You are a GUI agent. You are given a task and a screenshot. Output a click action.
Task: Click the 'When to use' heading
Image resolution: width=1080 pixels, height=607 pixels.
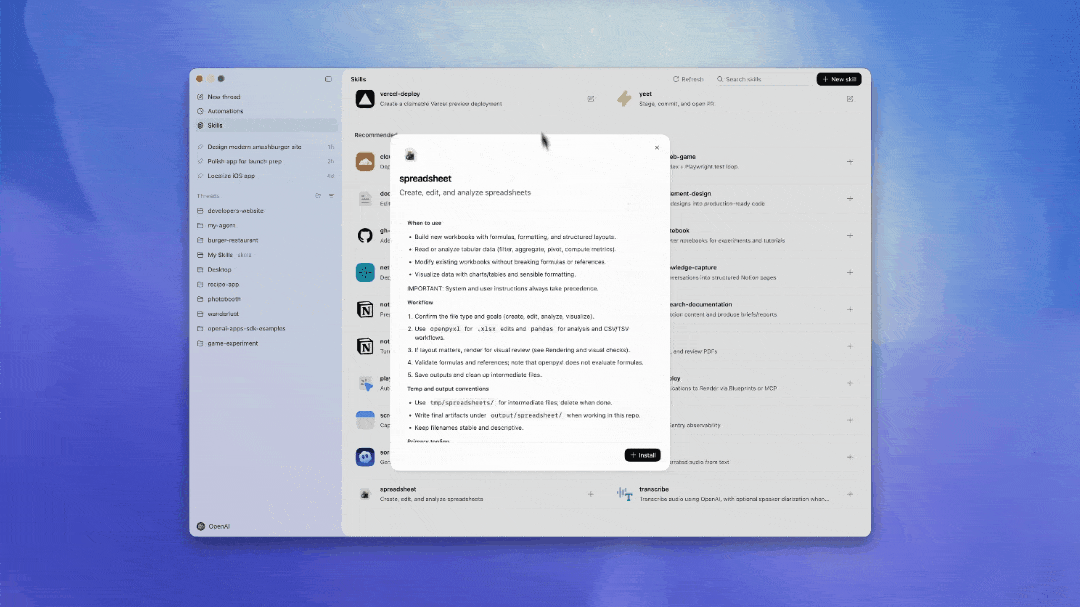[x=424, y=223]
